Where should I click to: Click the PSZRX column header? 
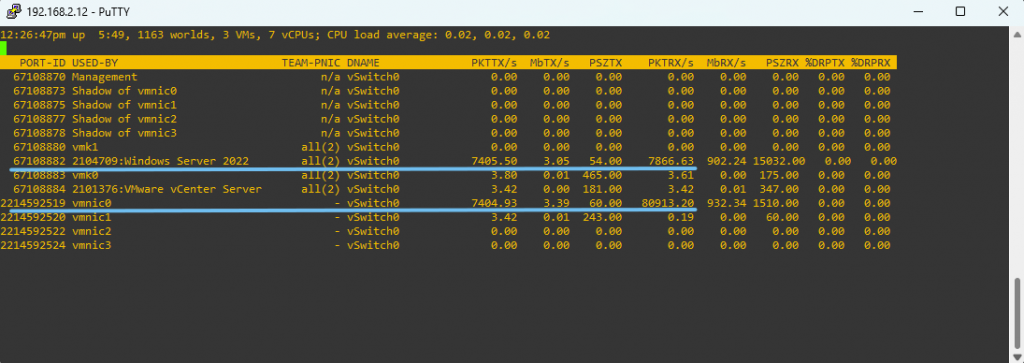tap(782, 63)
